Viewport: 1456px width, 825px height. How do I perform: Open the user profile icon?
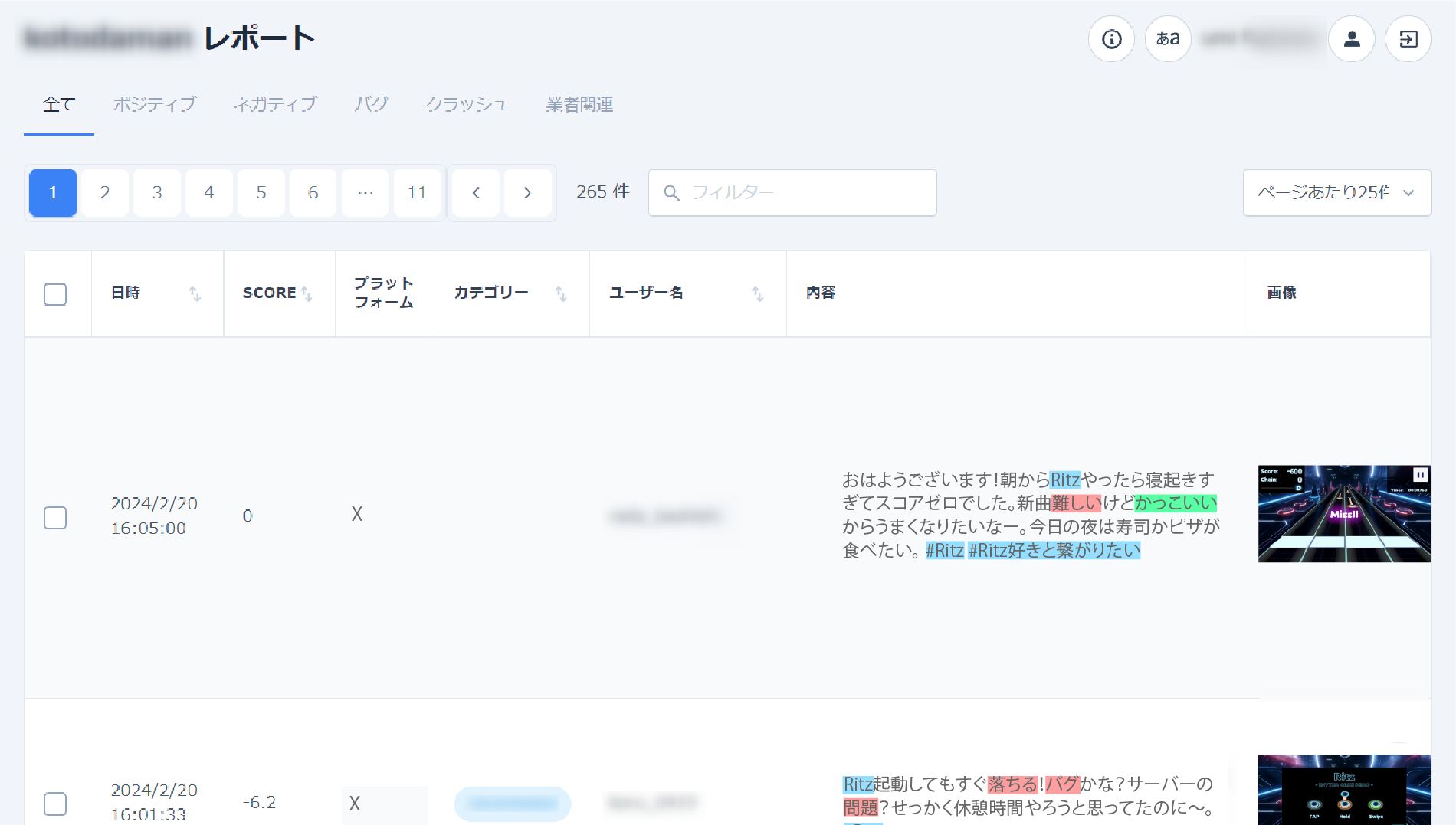[x=1352, y=39]
